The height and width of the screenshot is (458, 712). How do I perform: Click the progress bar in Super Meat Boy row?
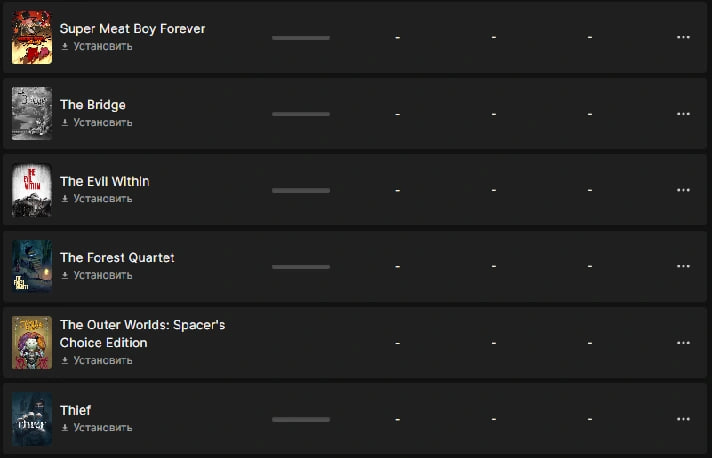301,38
